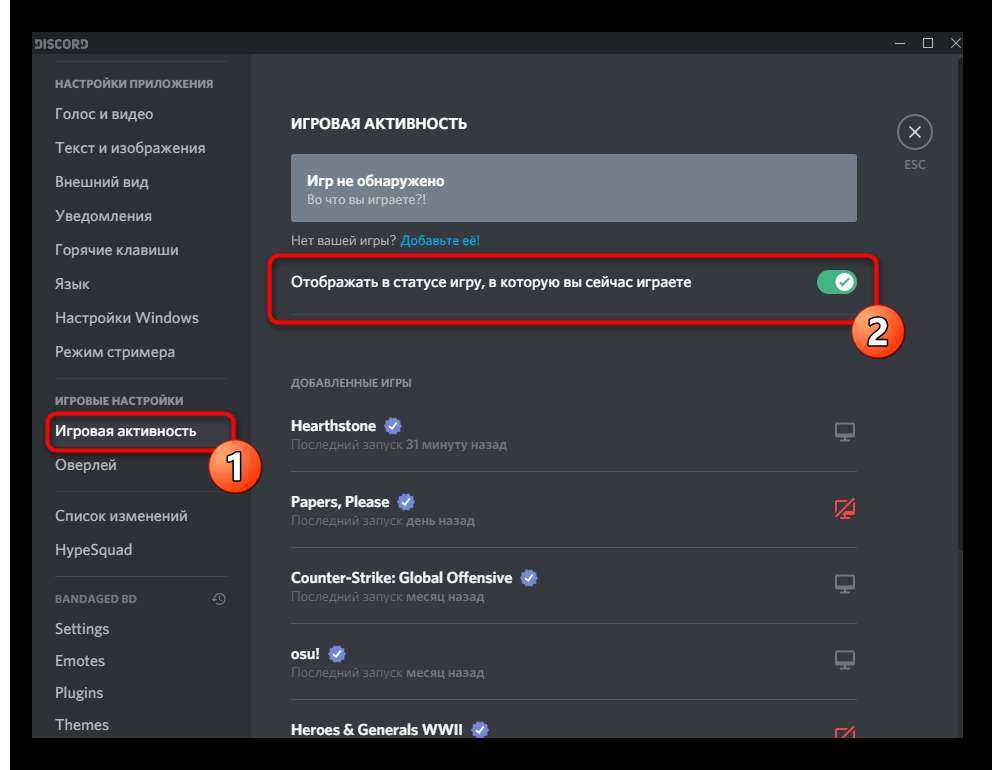Viewport: 995px width, 770px height.
Task: Open 'Уведомления' settings
Action: 103,216
